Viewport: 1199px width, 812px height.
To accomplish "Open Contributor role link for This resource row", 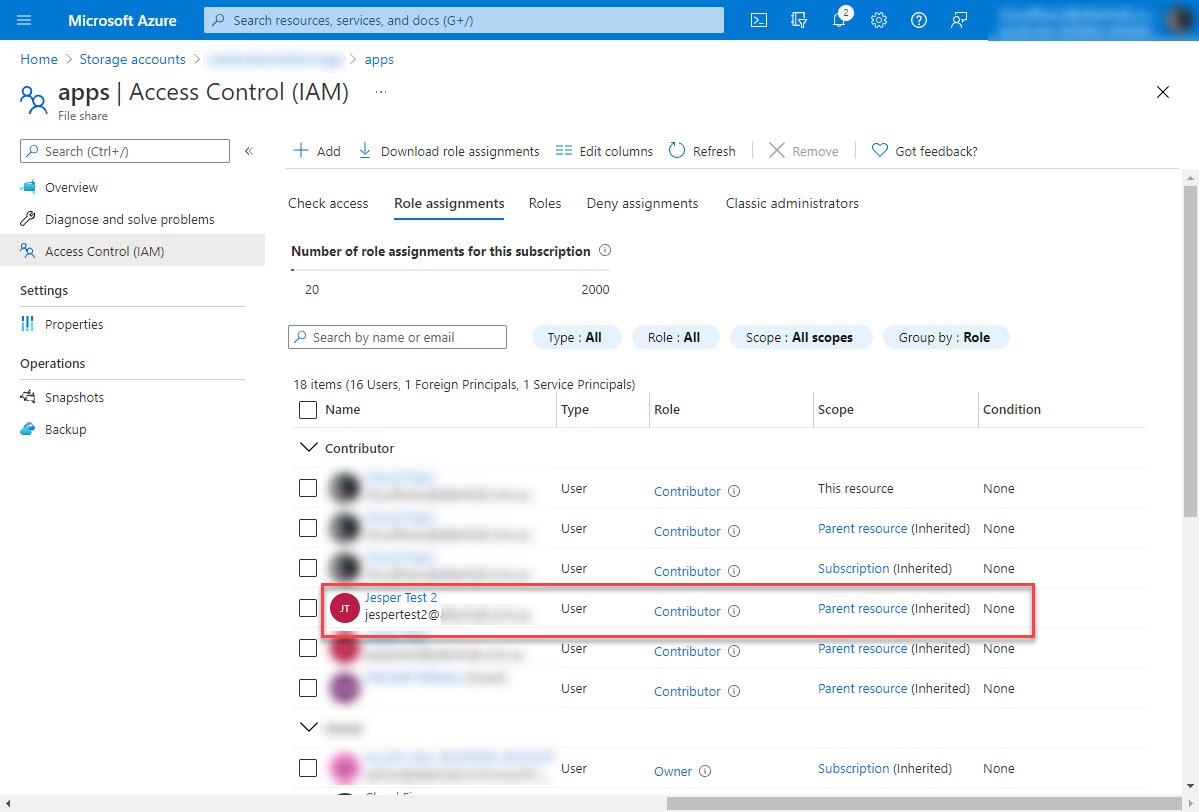I will click(x=687, y=492).
